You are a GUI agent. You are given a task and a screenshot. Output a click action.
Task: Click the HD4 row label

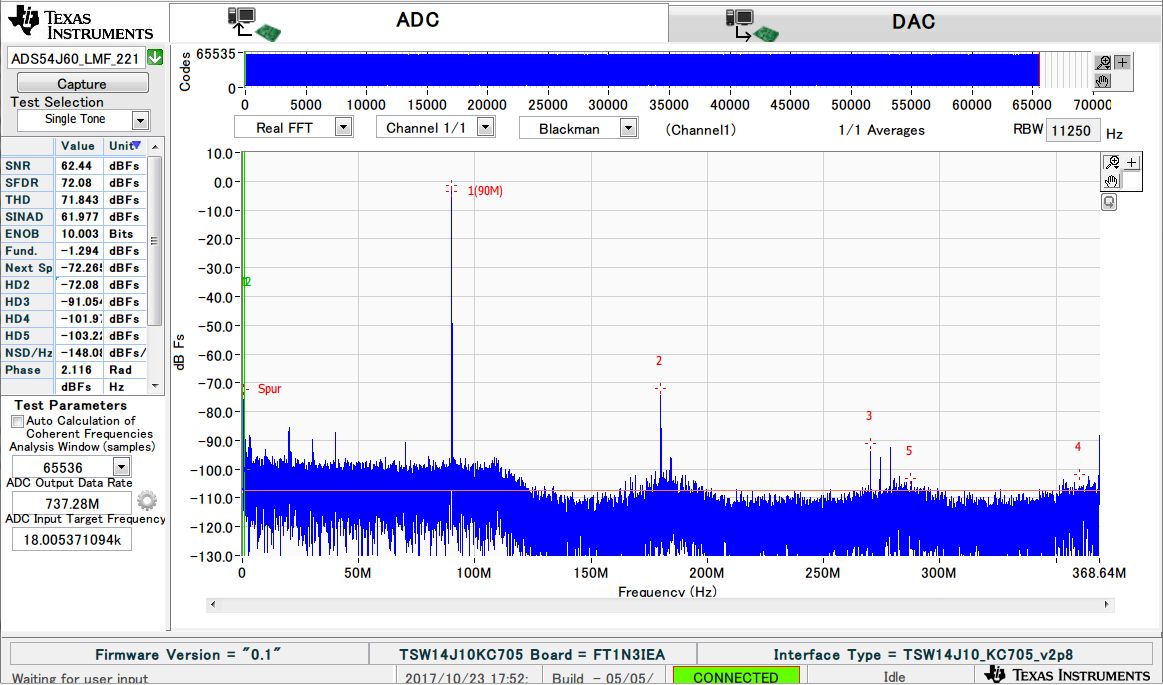point(28,319)
